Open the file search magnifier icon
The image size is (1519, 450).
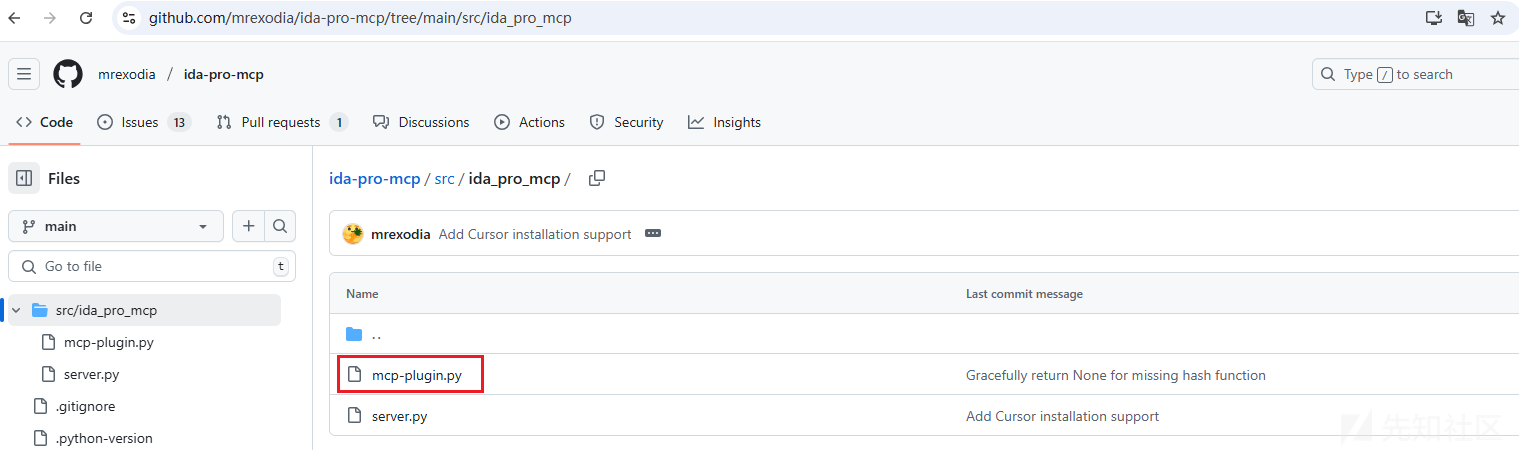pos(280,226)
